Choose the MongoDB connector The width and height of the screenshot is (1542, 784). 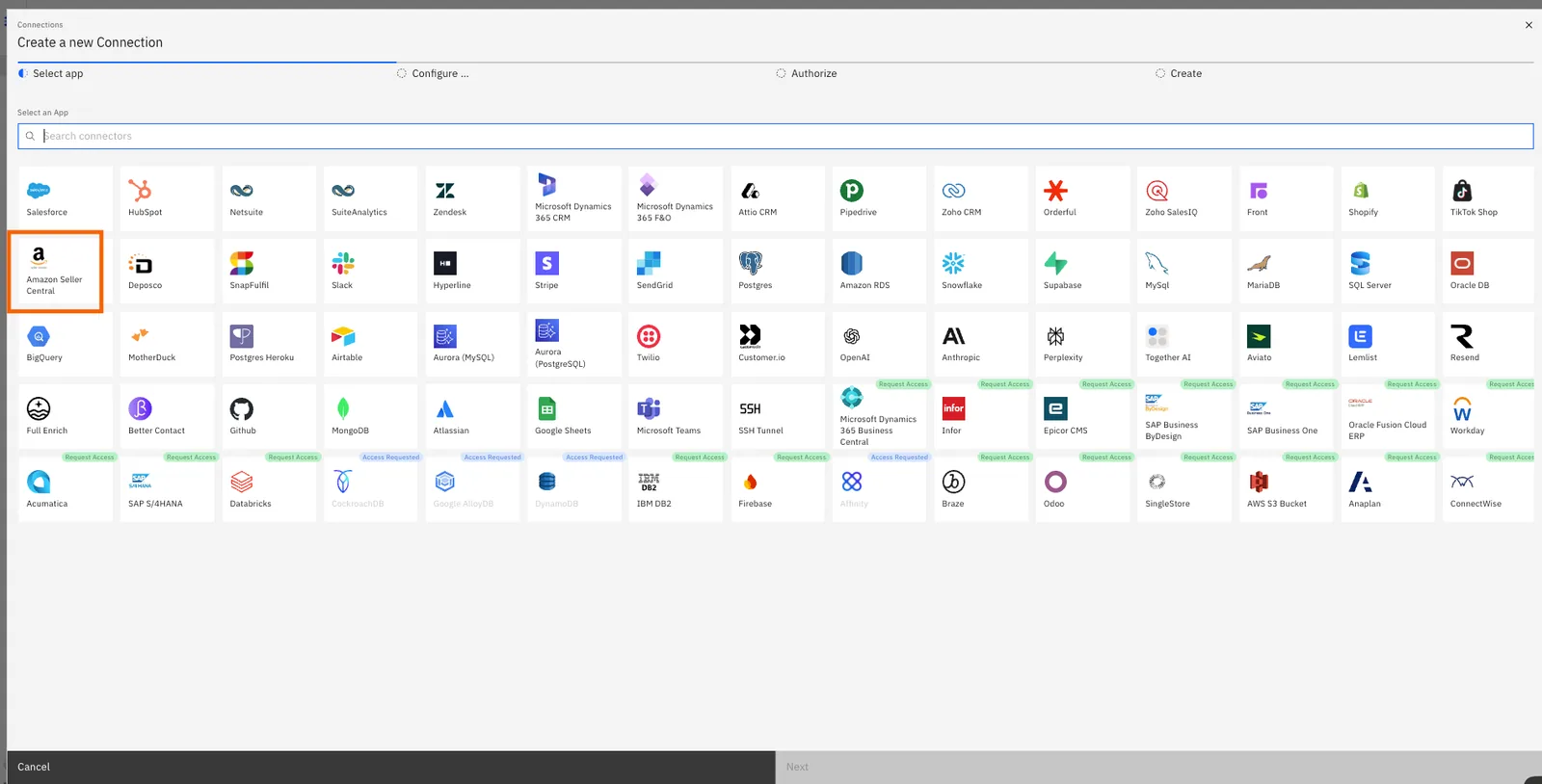point(370,417)
